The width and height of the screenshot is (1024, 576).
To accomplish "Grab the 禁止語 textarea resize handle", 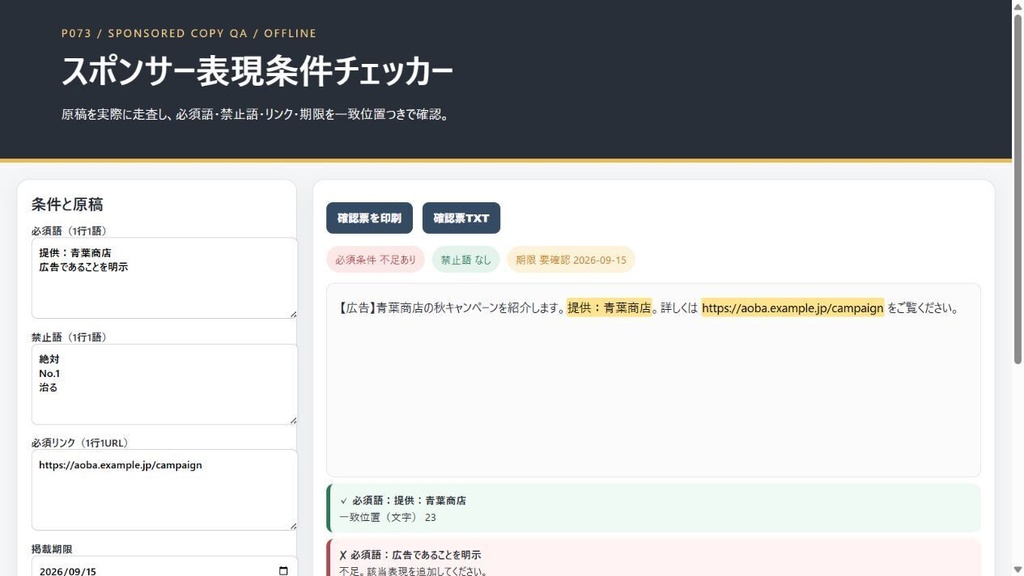I will click(x=293, y=421).
